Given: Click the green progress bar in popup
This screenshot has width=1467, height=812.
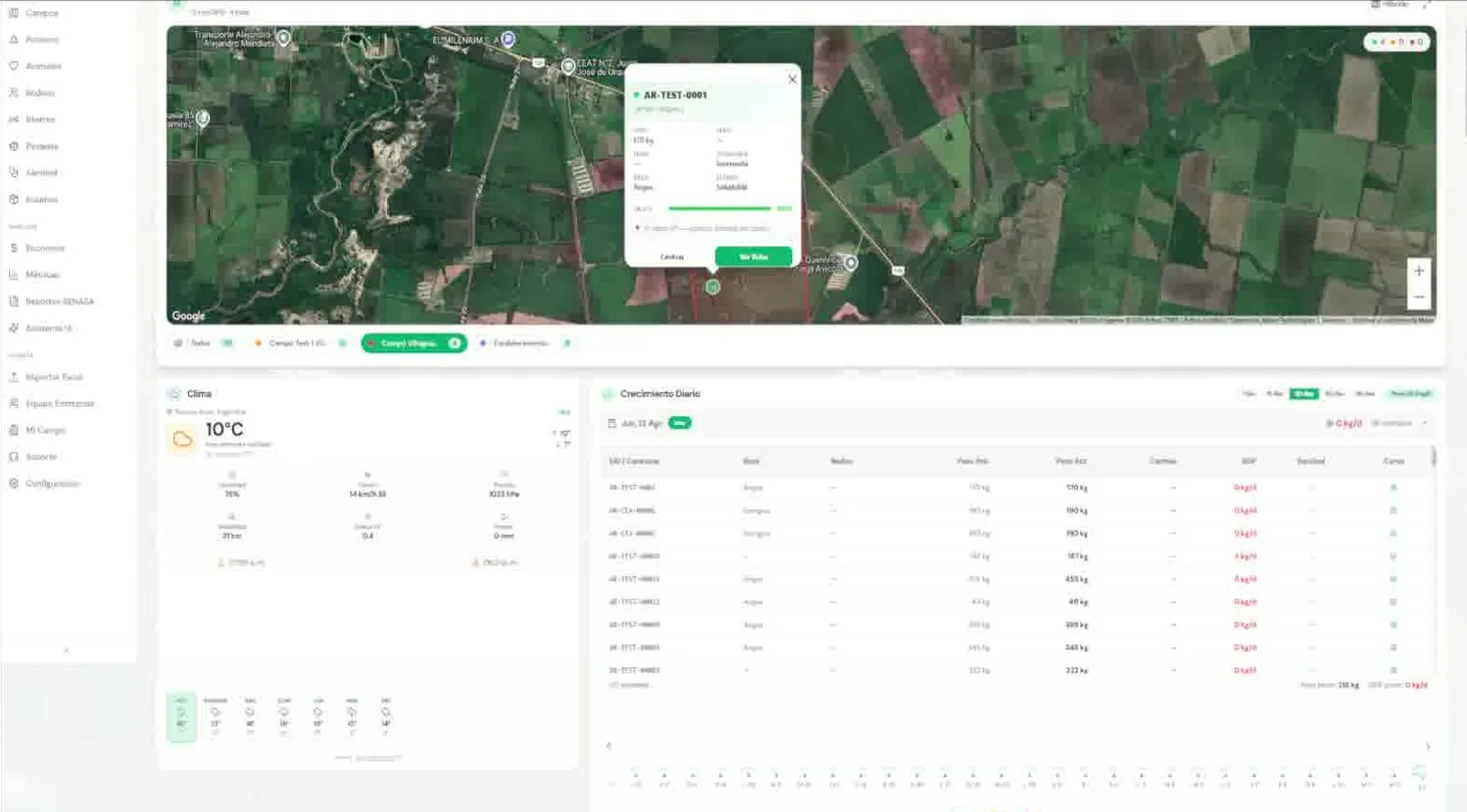Looking at the screenshot, I should pyautogui.click(x=720, y=209).
